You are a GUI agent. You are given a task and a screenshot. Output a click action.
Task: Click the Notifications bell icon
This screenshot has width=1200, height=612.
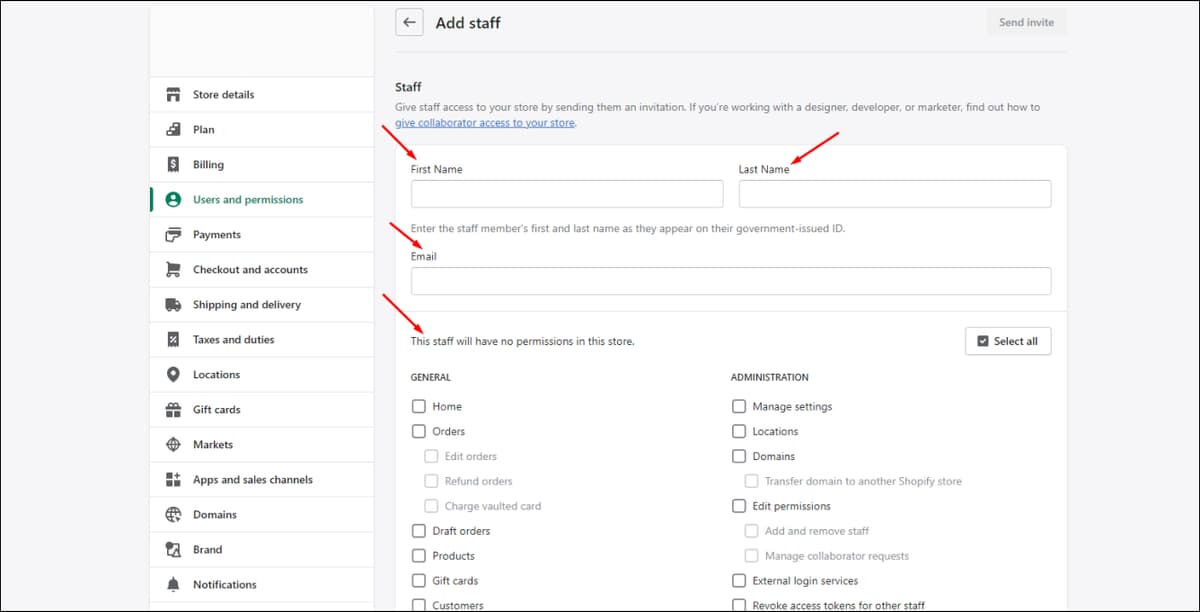click(173, 585)
